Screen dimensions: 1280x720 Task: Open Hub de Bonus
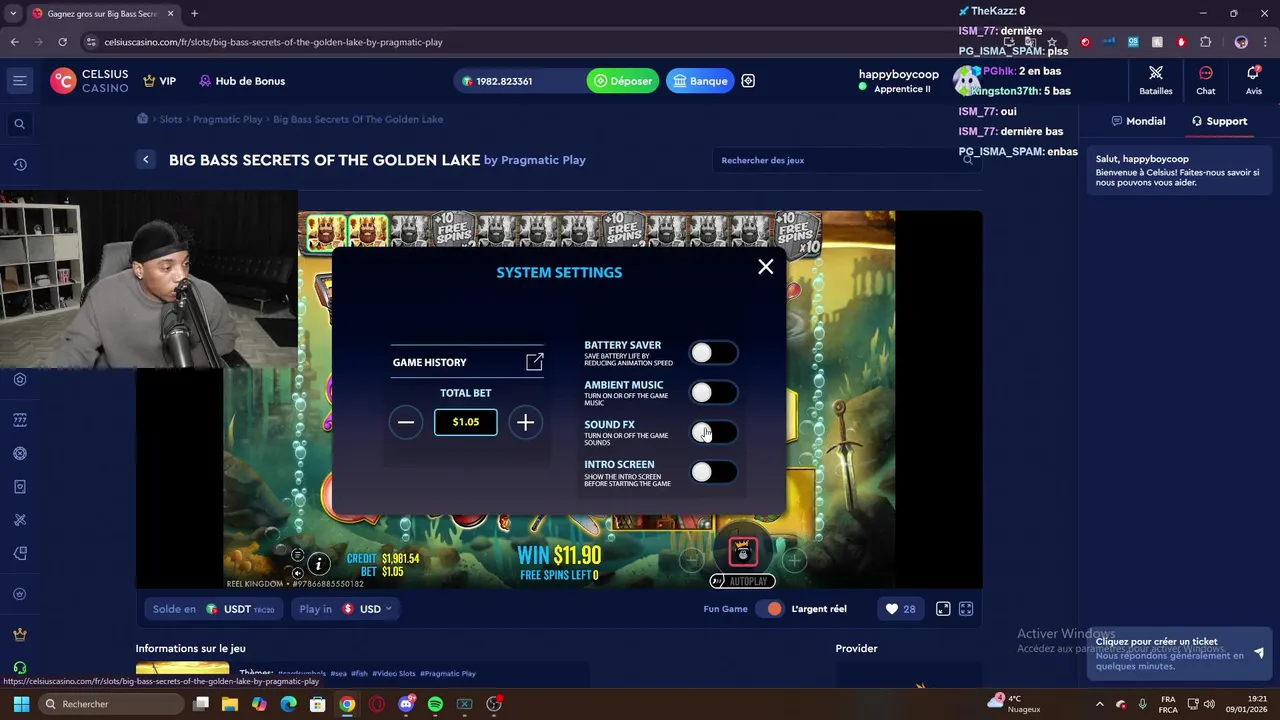pyautogui.click(x=241, y=81)
